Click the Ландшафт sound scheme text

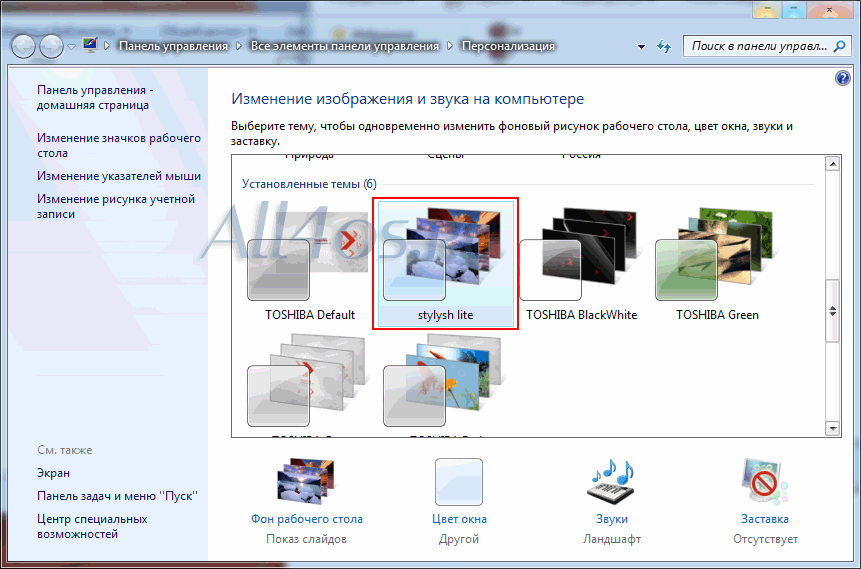612,539
